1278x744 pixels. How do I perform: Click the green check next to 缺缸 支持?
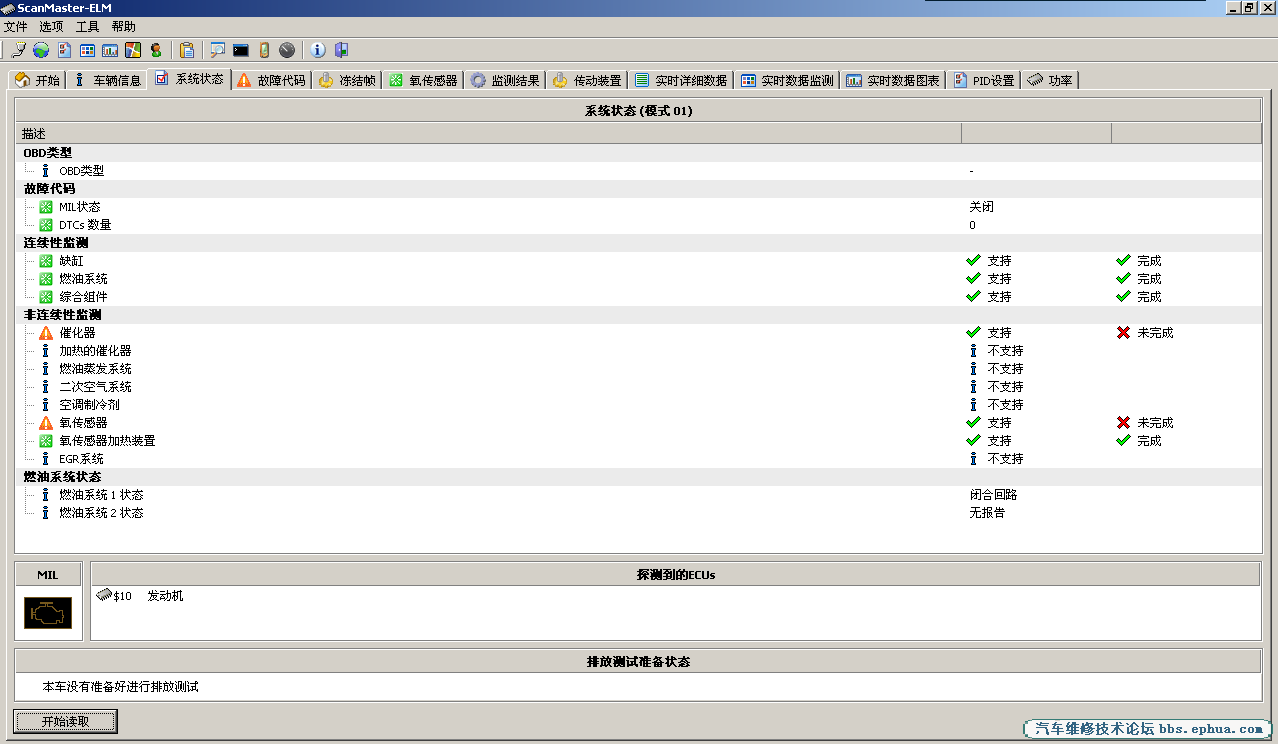tap(973, 261)
